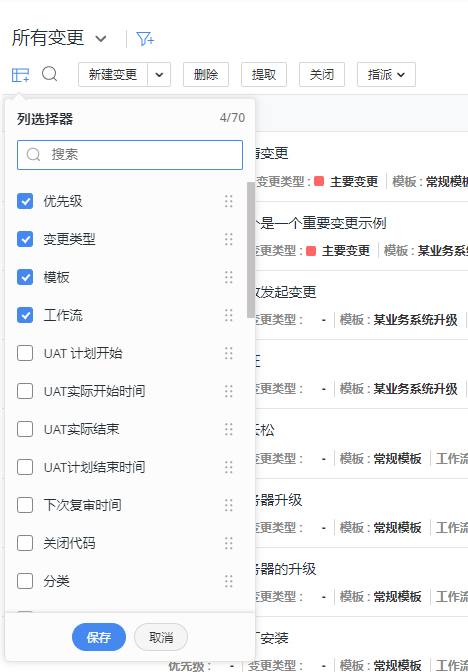Click the 保存 button

click(99, 637)
